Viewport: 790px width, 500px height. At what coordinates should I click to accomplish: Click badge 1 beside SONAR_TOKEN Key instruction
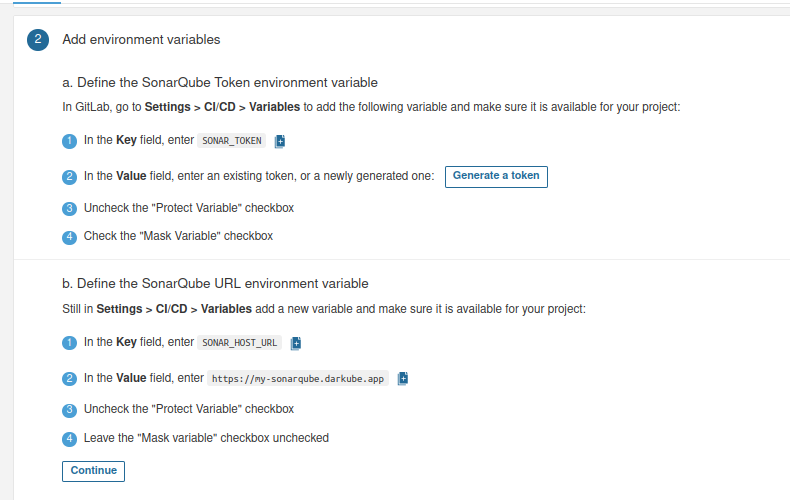(x=70, y=141)
